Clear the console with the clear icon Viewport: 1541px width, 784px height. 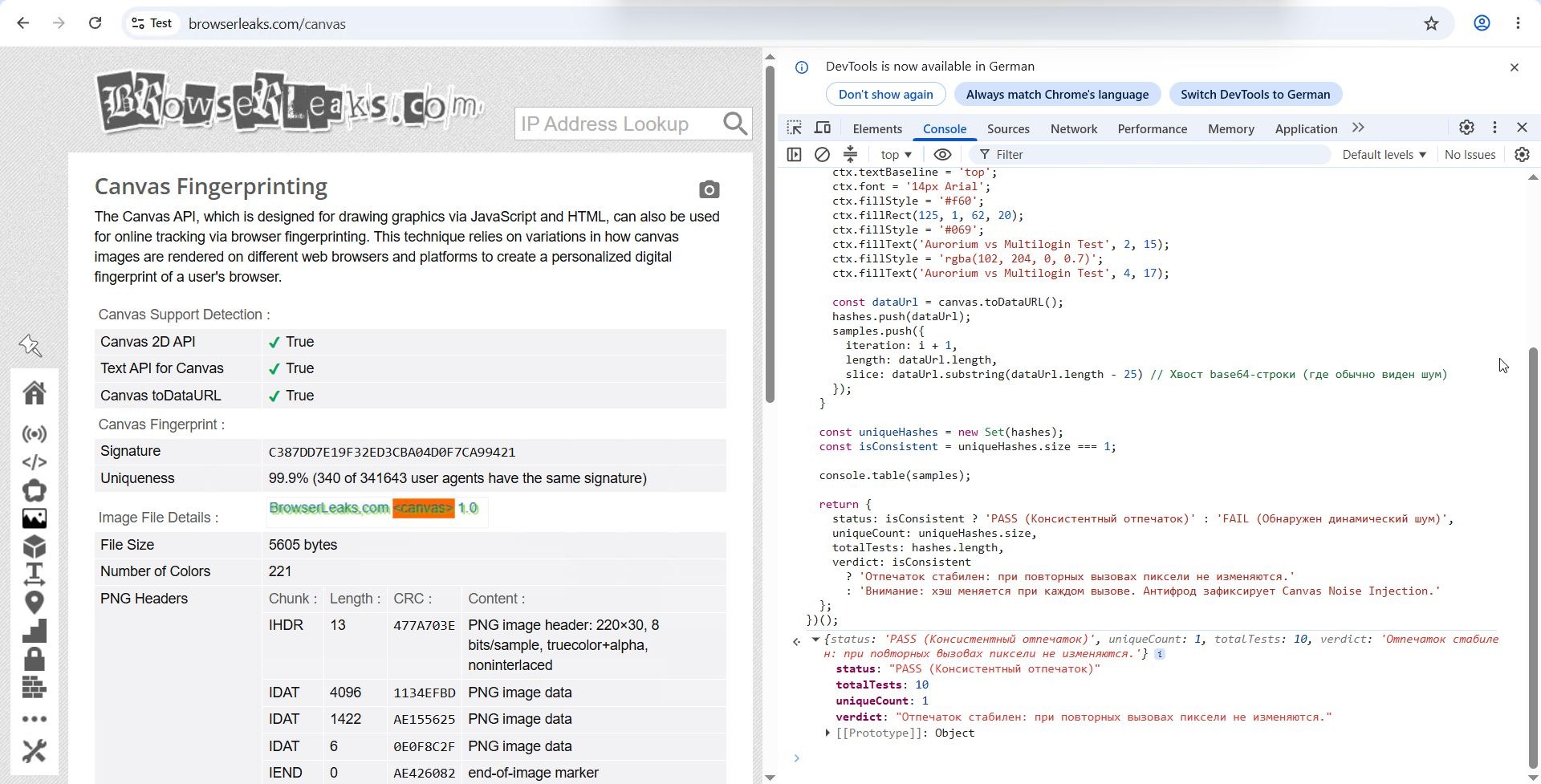tap(822, 154)
